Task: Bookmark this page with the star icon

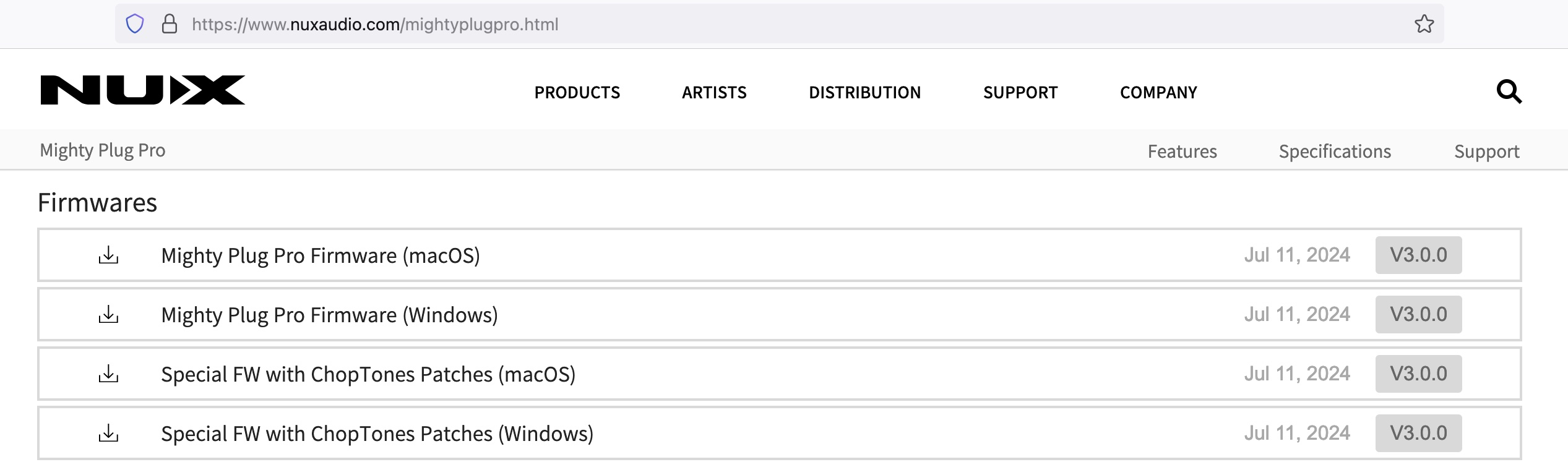Action: (x=1424, y=24)
